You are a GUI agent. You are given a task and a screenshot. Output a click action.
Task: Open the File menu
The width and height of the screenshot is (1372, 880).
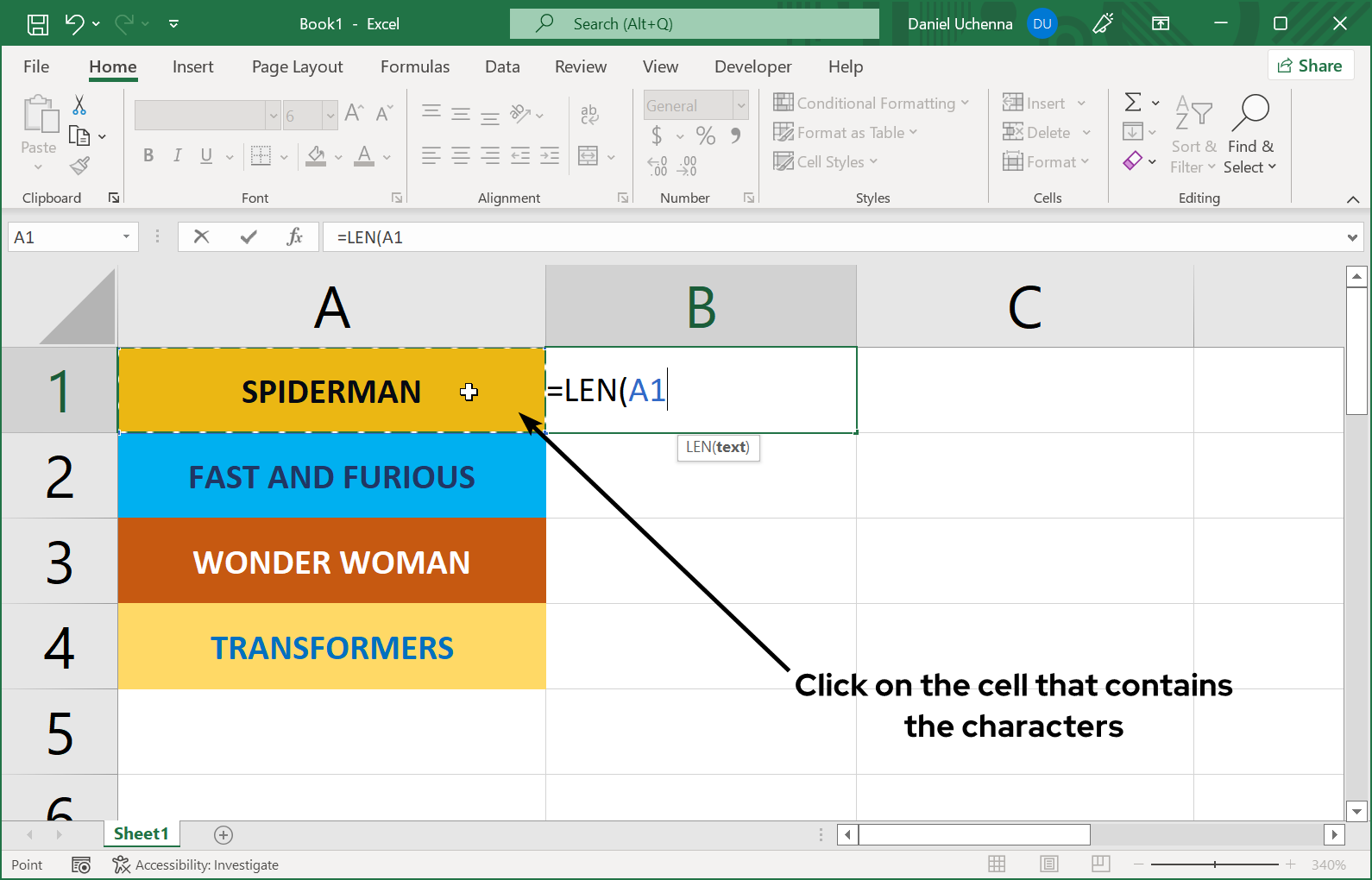(36, 66)
